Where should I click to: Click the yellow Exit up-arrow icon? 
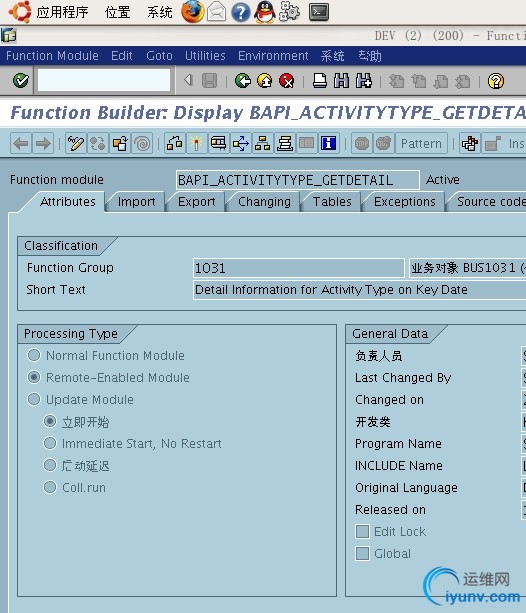click(x=265, y=81)
